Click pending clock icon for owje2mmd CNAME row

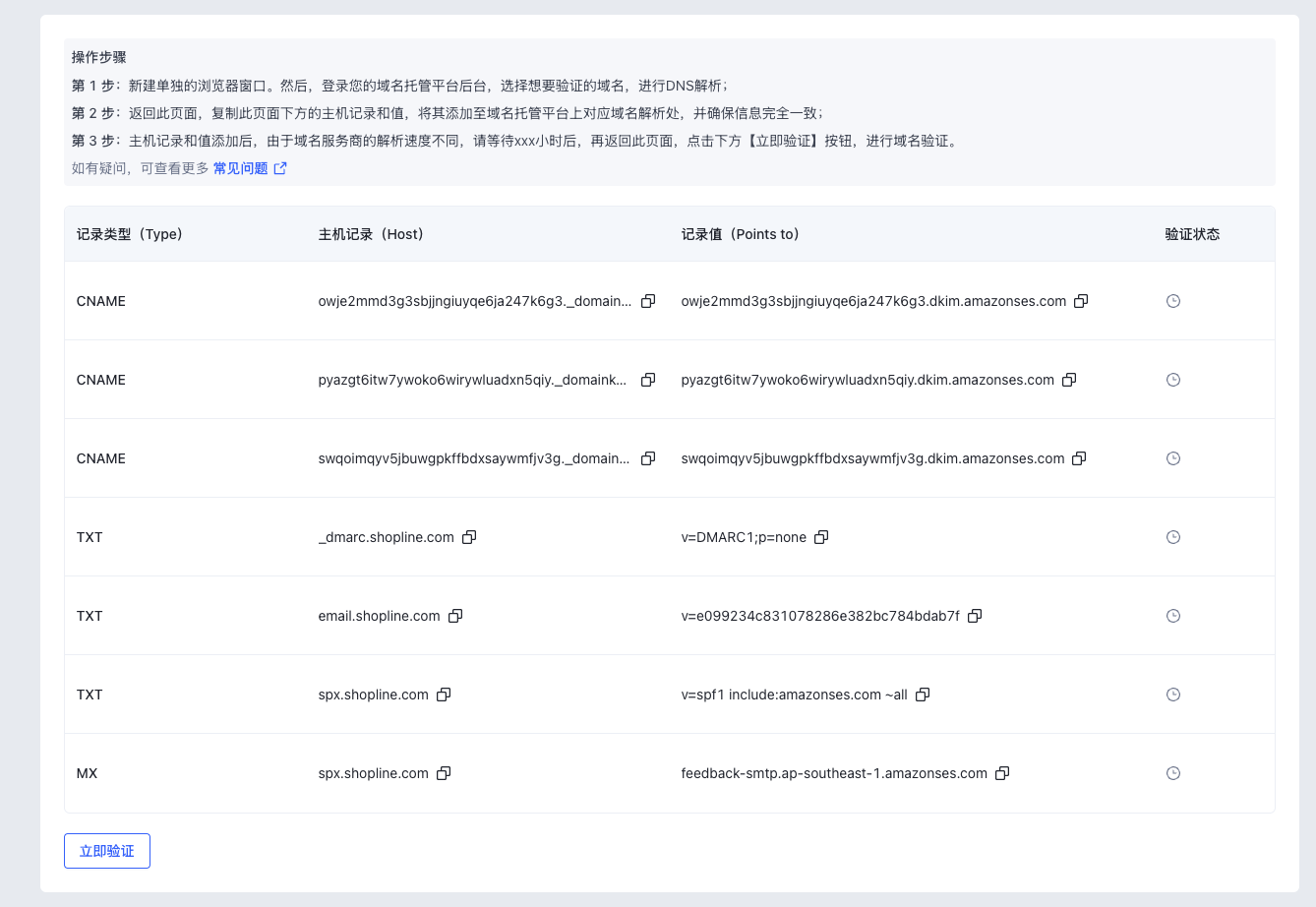click(1173, 301)
